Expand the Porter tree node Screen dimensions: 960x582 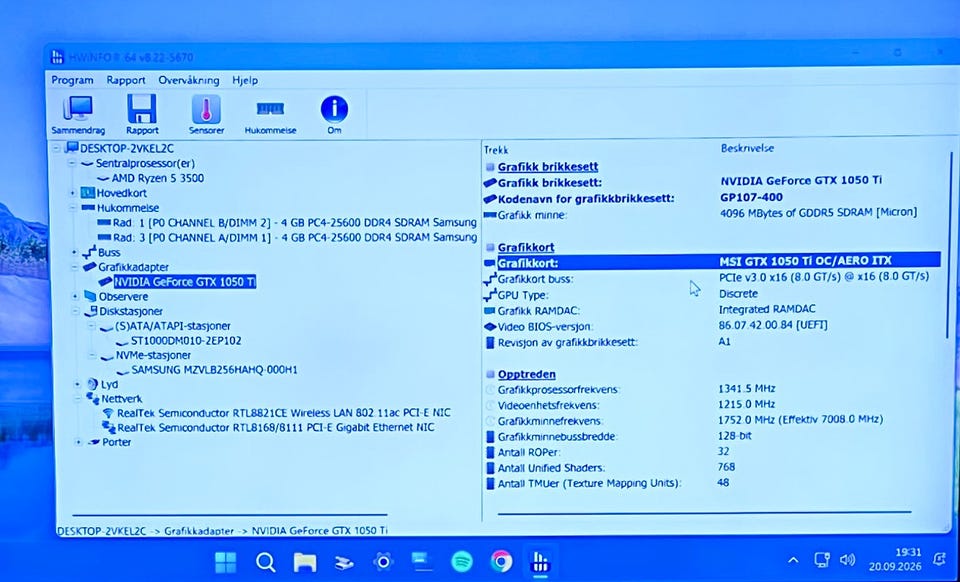[x=78, y=442]
